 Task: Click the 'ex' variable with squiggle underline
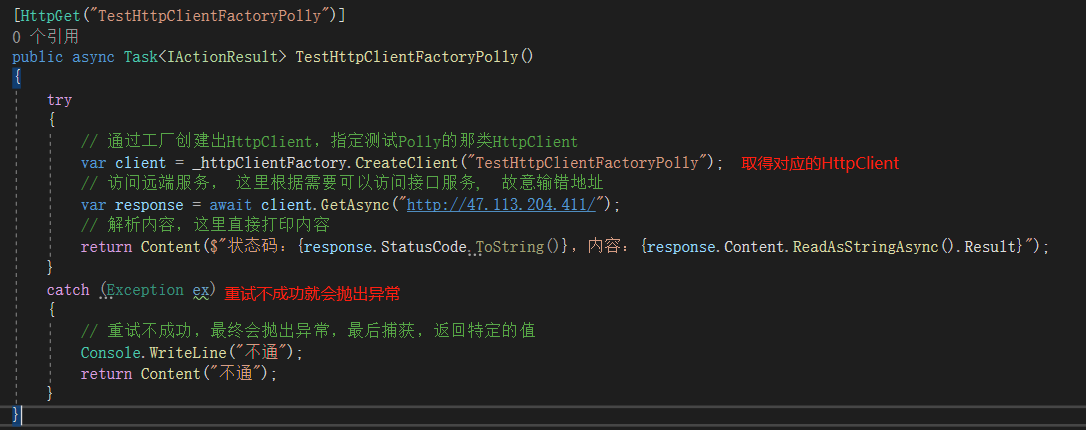click(x=201, y=291)
